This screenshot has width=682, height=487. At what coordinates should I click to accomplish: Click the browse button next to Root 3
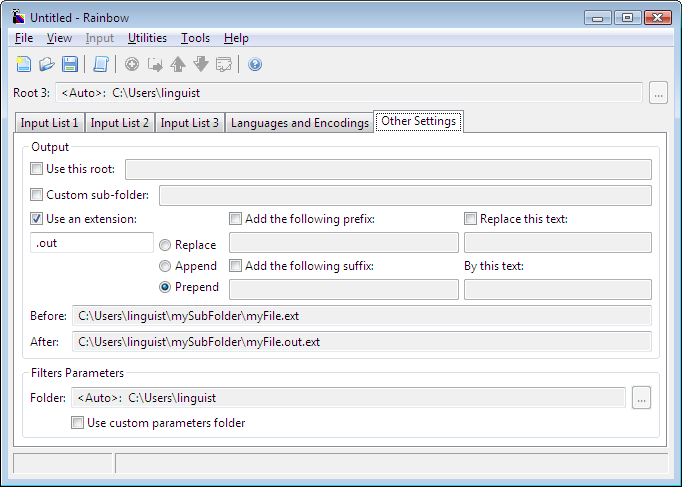tap(659, 93)
